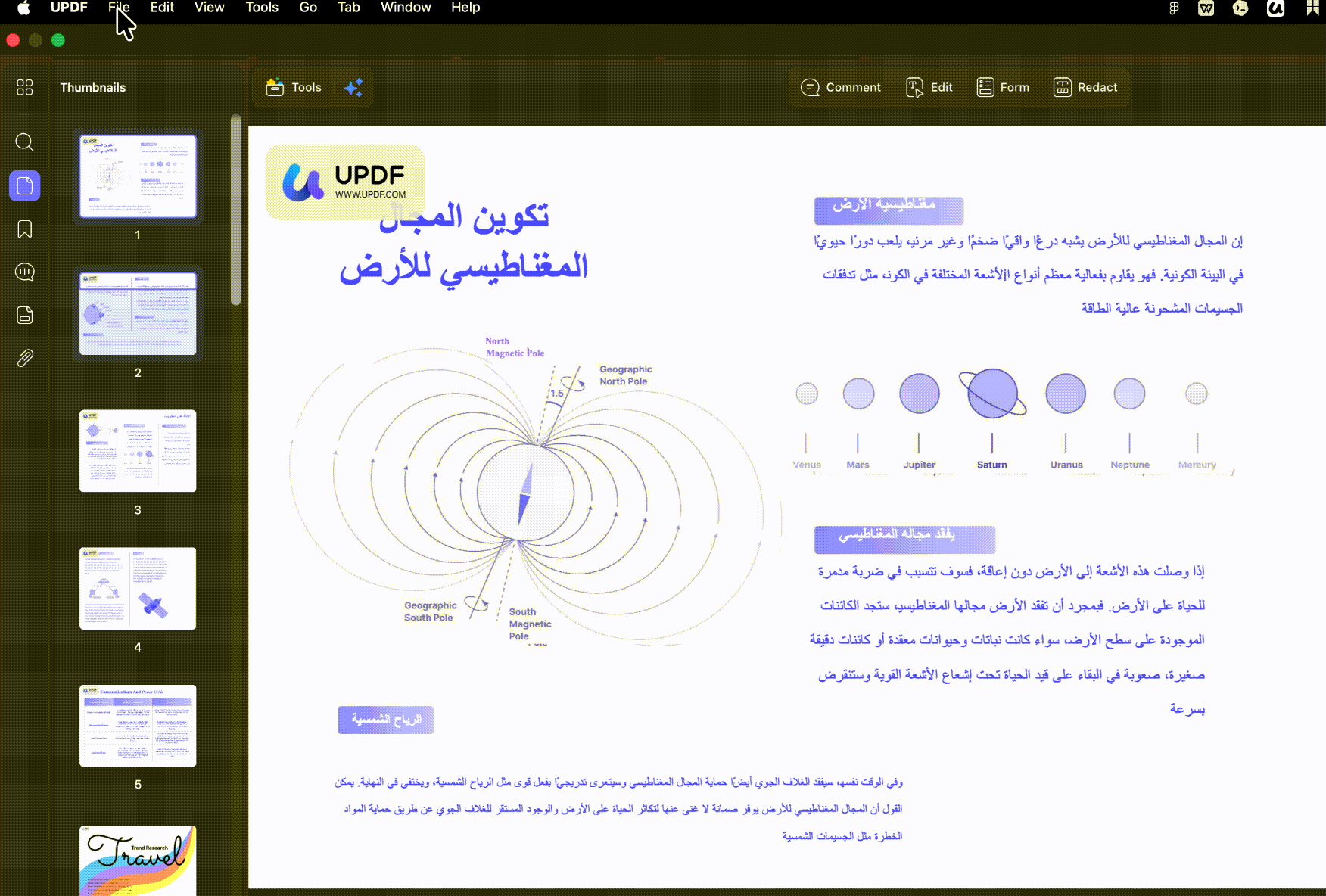The image size is (1326, 896).
Task: Select page 3 thumbnail
Action: [x=138, y=451]
